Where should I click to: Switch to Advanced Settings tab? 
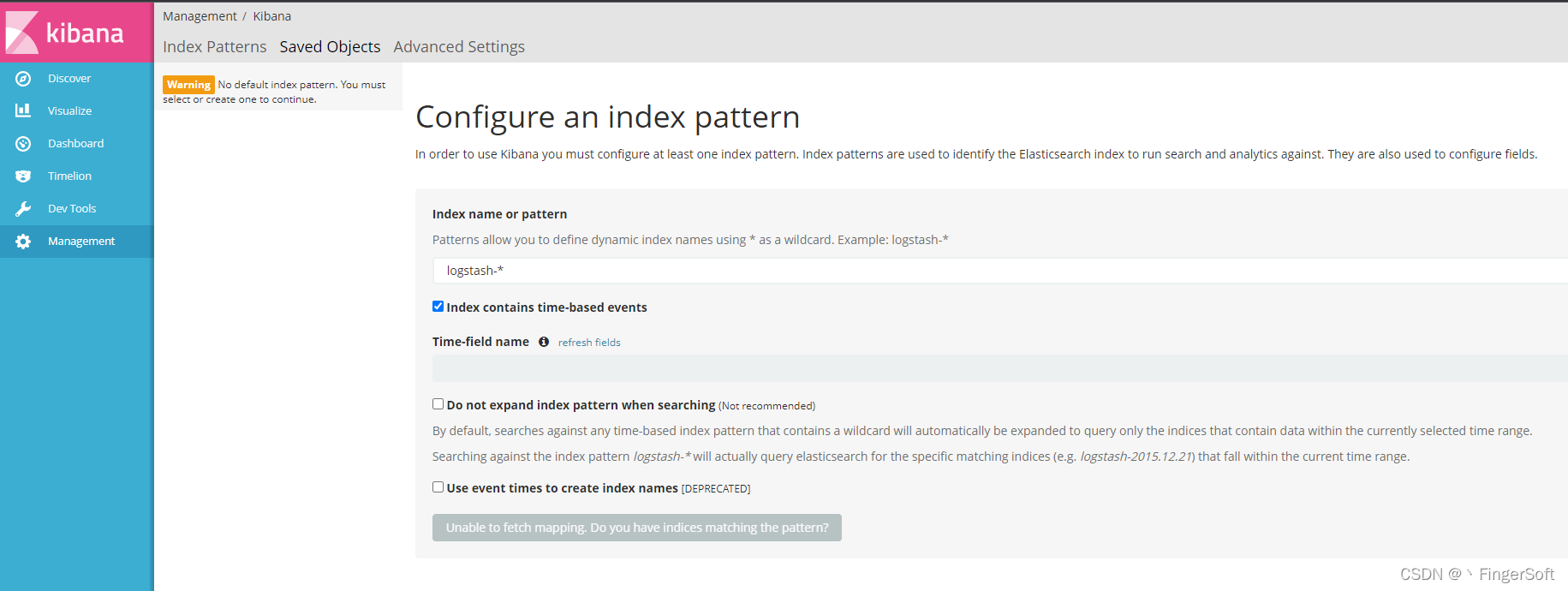coord(459,47)
